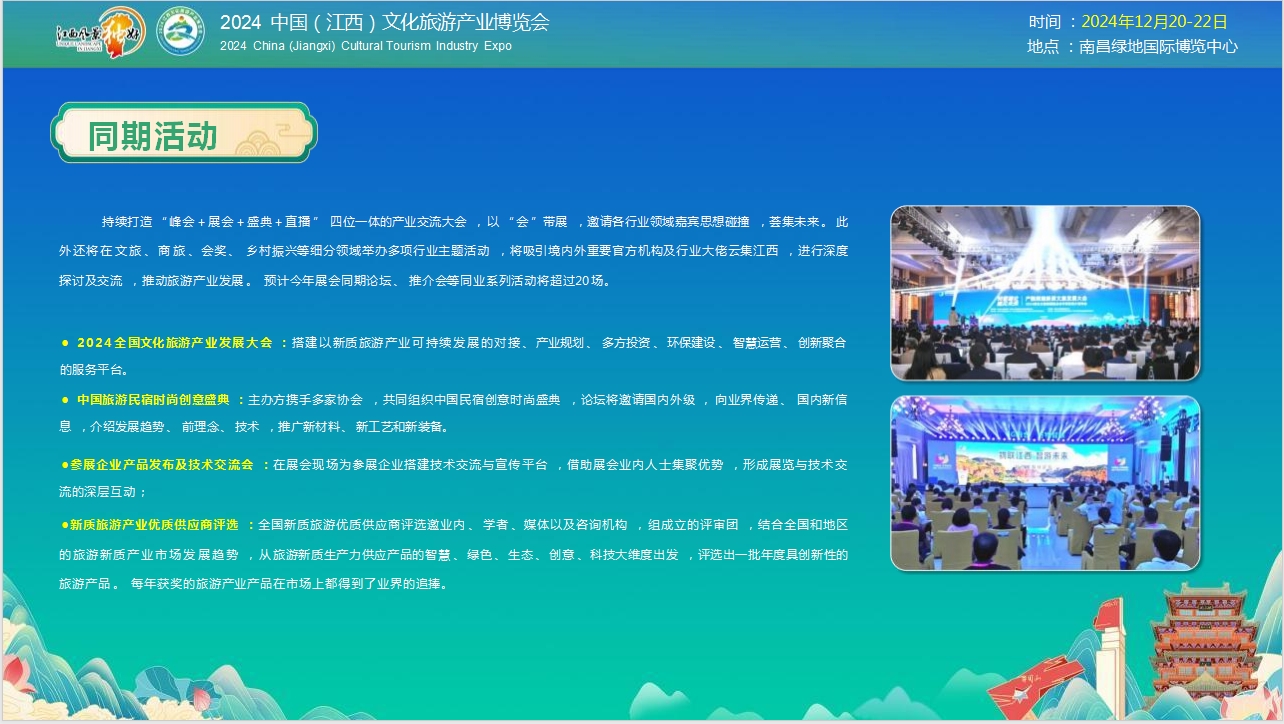The height and width of the screenshot is (724, 1284).
Task: Open the bottom conference audience photo
Action: pos(1045,483)
